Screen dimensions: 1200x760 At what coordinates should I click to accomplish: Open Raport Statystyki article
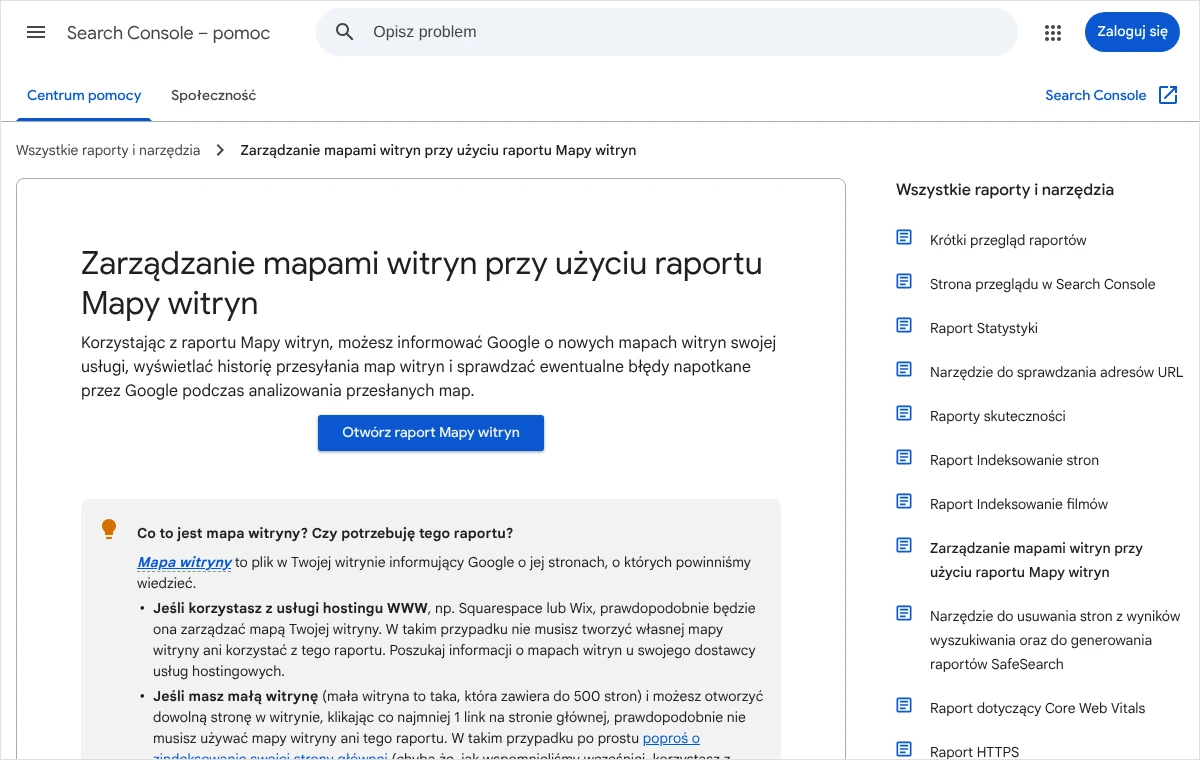pos(984,328)
